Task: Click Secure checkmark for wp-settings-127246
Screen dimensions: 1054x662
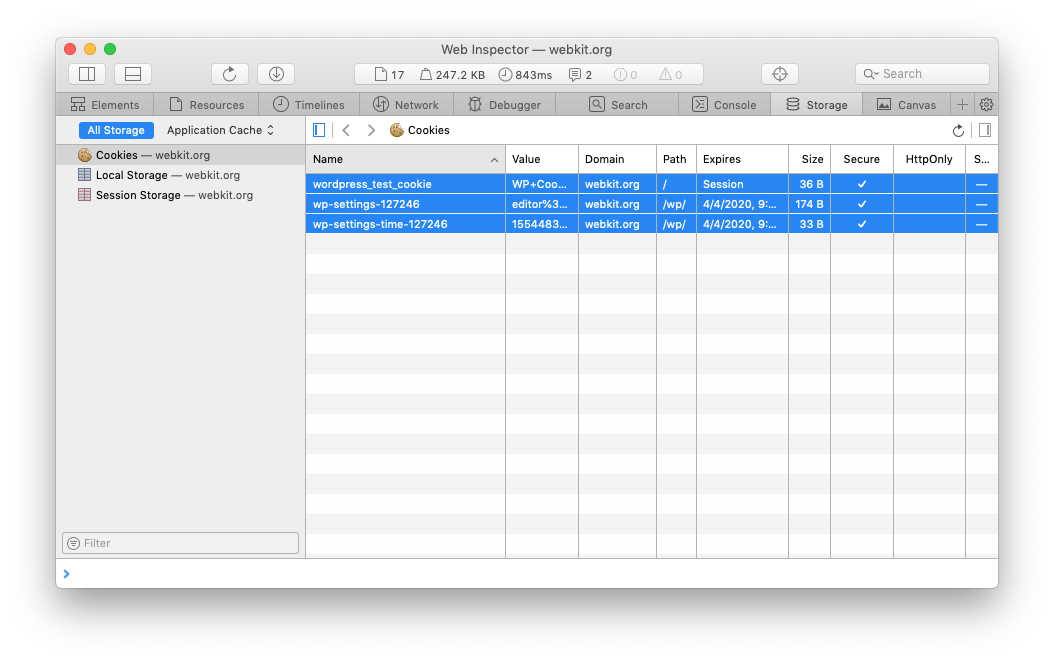Action: 862,204
